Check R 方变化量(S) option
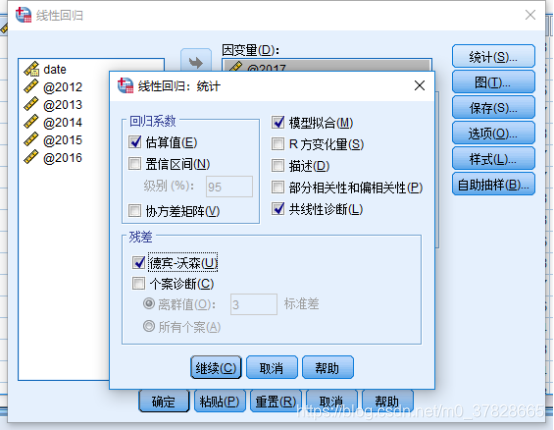This screenshot has height=430, width=554. coord(278,144)
